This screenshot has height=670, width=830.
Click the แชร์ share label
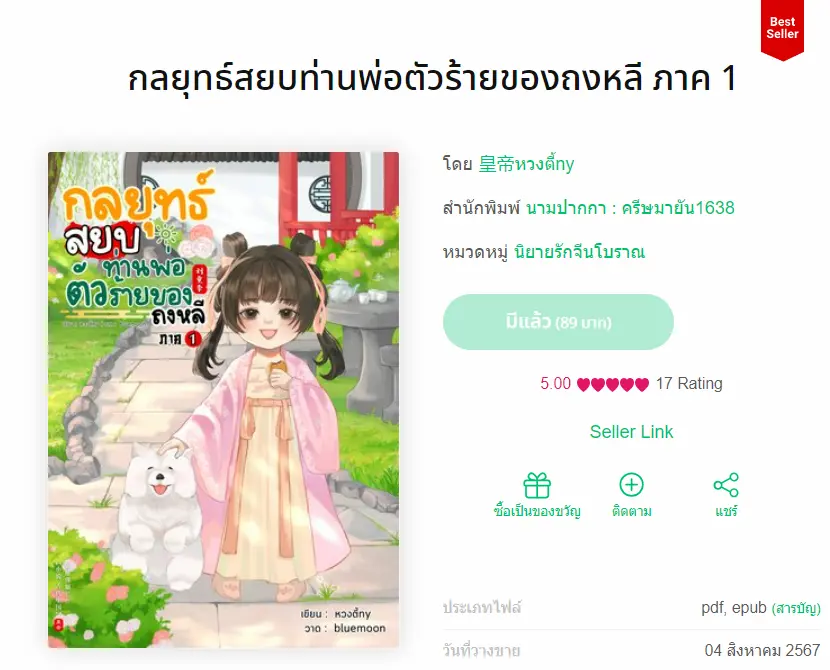point(726,511)
